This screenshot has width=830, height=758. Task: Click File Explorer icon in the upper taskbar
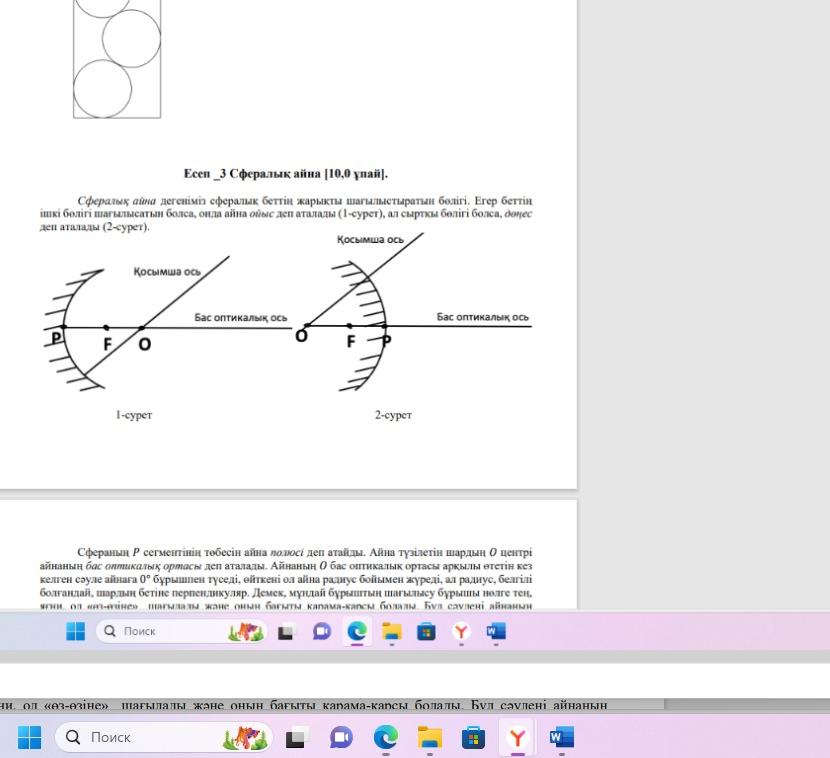click(391, 631)
